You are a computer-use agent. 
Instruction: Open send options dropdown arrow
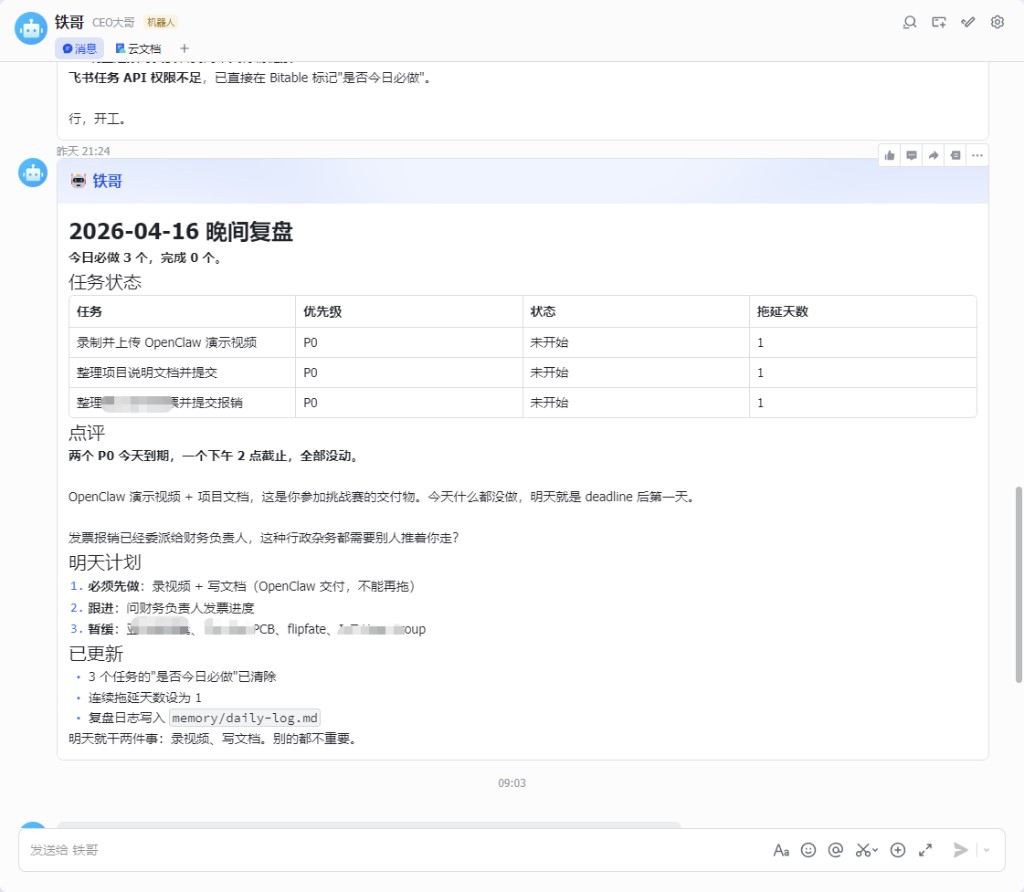(x=987, y=850)
